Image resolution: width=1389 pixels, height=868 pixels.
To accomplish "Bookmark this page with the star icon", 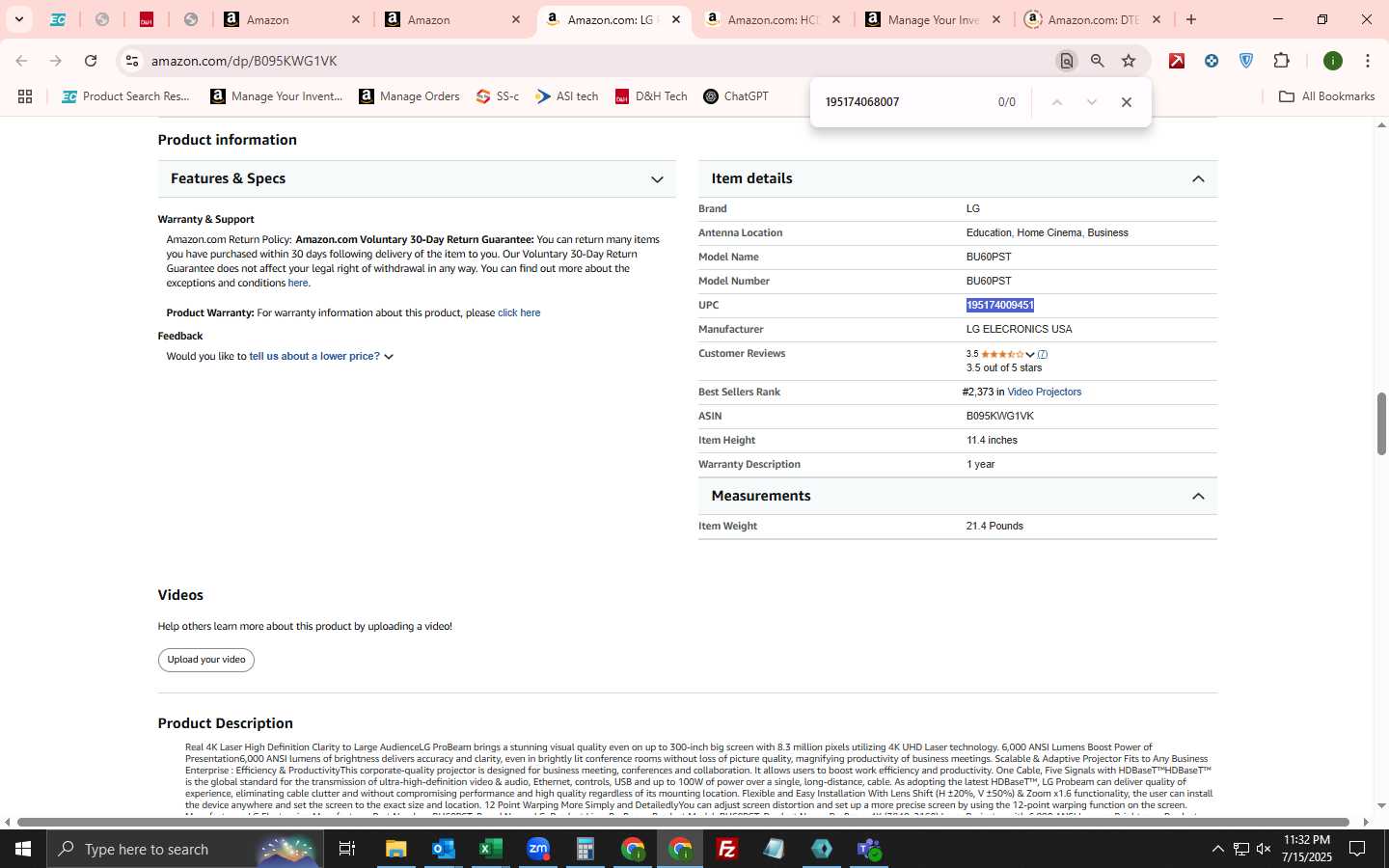I will coord(1129,61).
